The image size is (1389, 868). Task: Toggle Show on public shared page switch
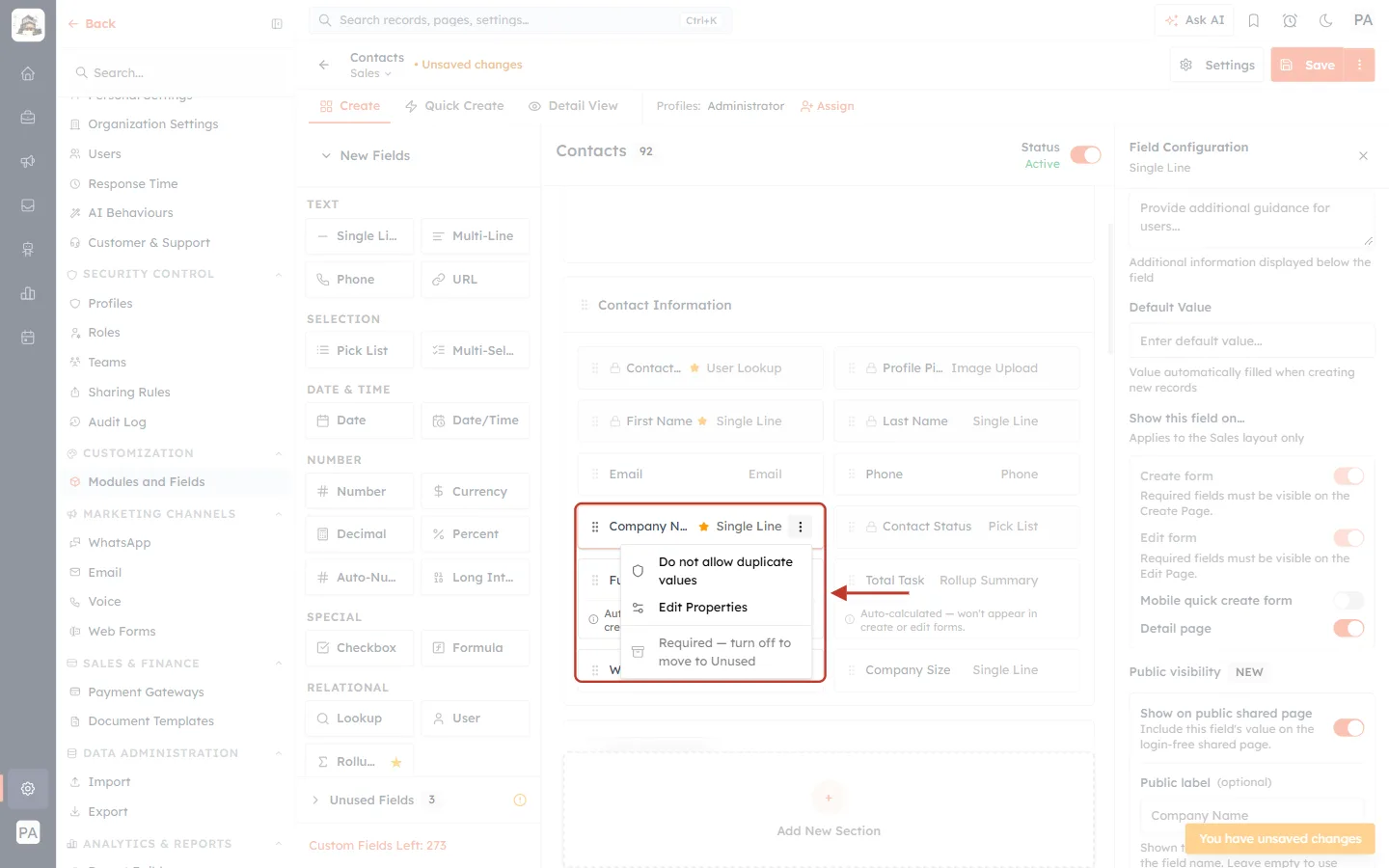coord(1348,727)
